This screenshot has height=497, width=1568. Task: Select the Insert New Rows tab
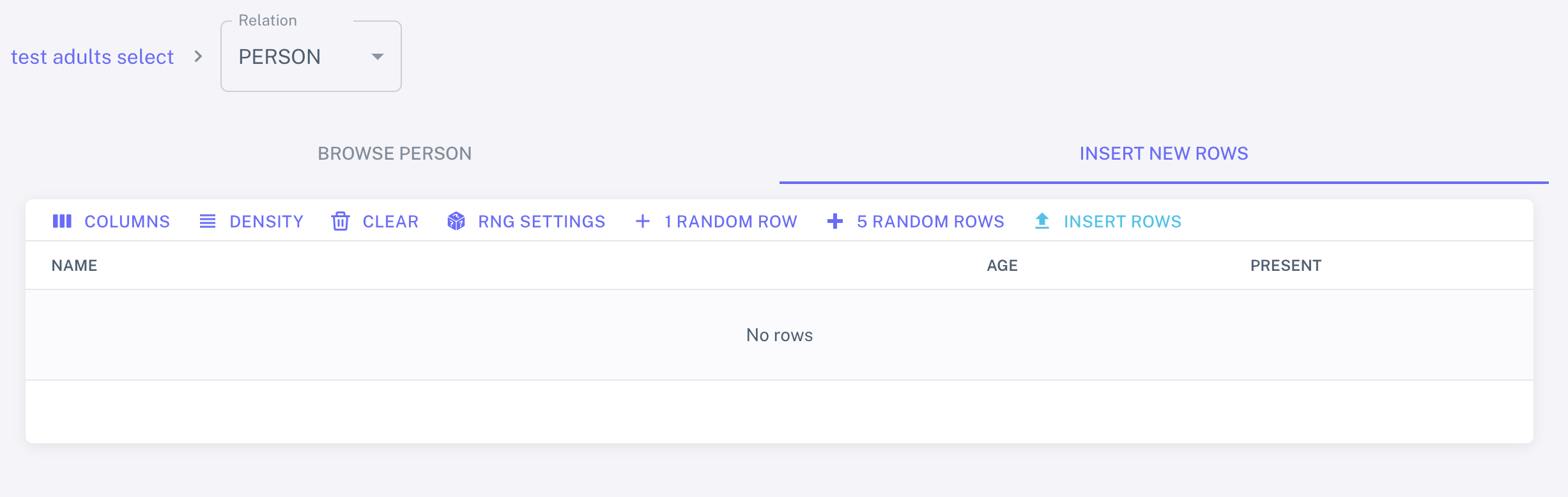(x=1164, y=153)
